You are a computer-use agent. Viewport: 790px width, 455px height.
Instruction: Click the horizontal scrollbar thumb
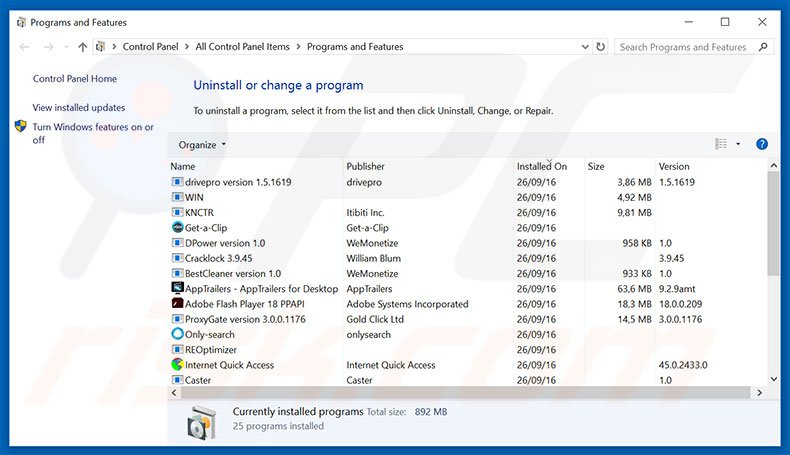(x=466, y=393)
